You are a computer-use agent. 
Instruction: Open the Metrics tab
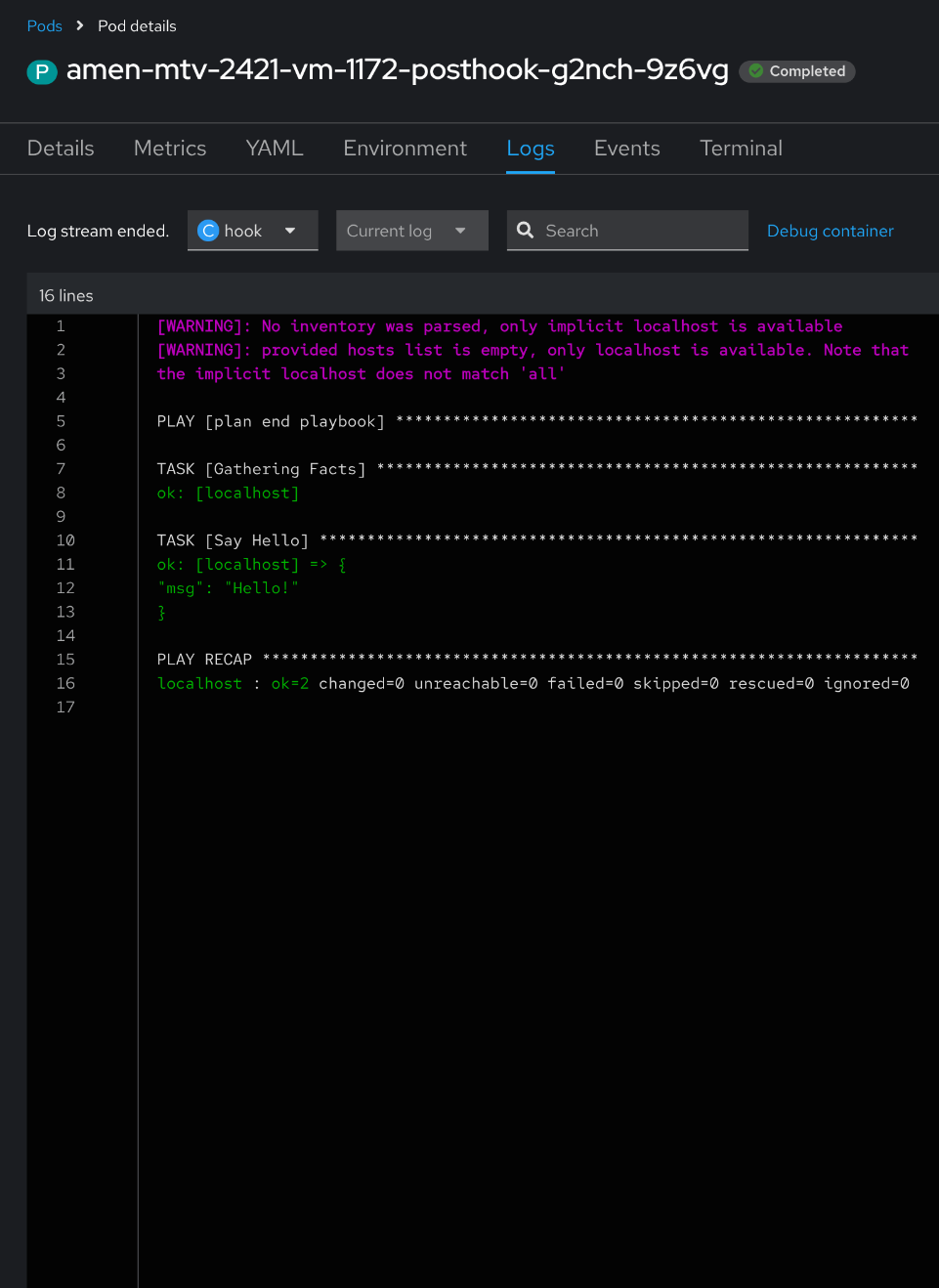170,149
